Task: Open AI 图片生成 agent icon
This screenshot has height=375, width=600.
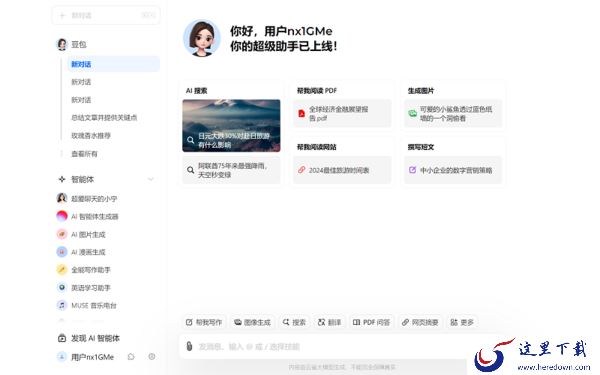Action: pos(62,234)
